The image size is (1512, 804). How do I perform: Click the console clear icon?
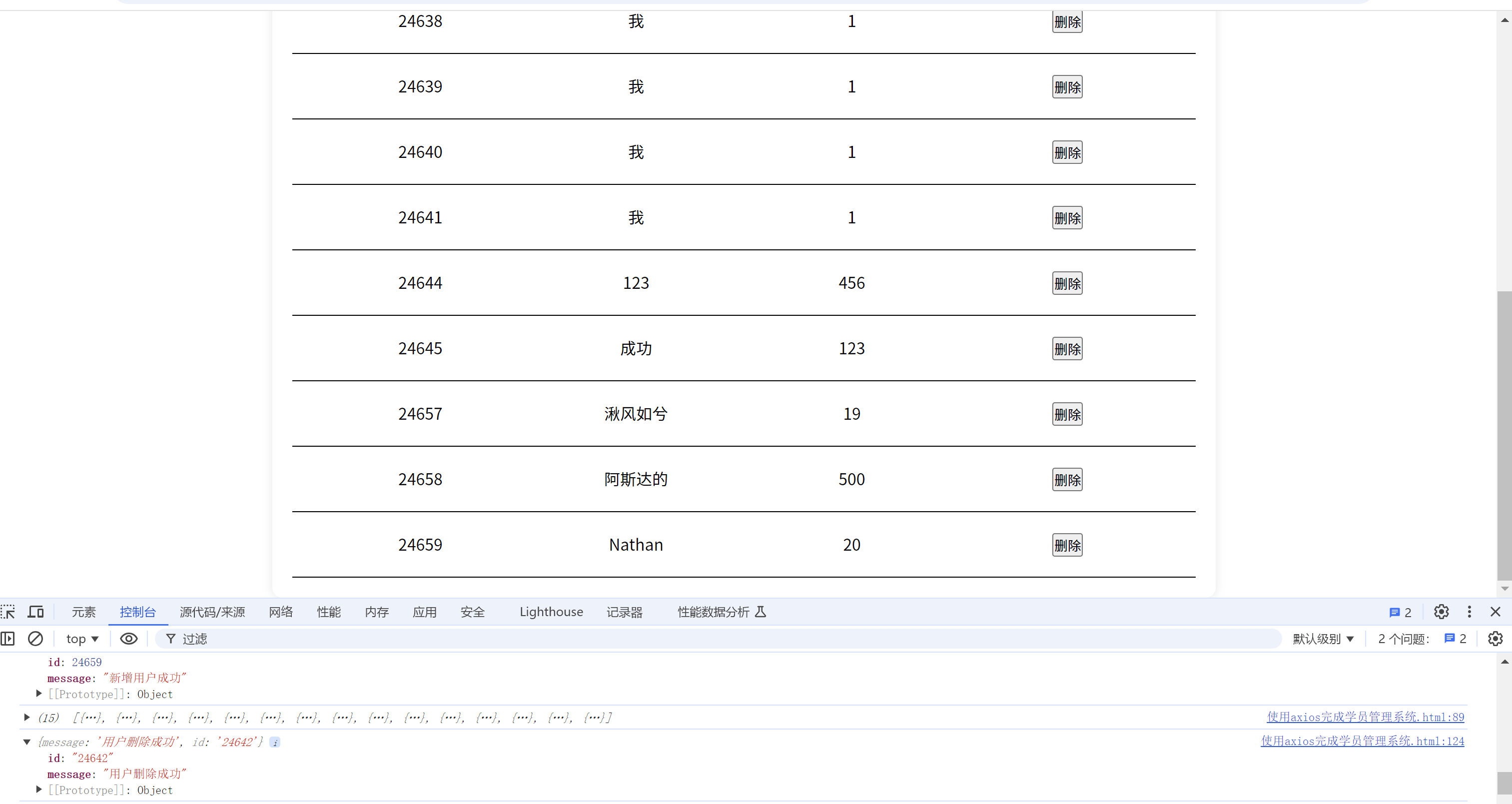35,639
